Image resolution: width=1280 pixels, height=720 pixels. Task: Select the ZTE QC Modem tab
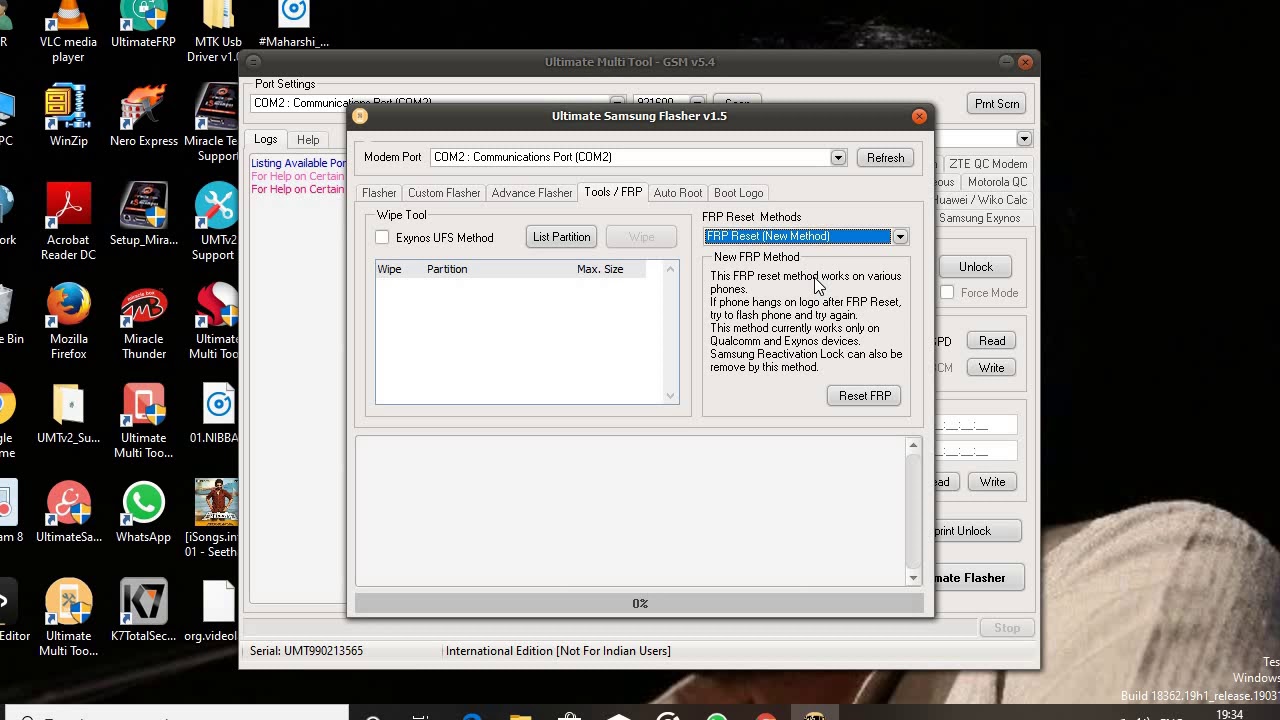click(988, 164)
